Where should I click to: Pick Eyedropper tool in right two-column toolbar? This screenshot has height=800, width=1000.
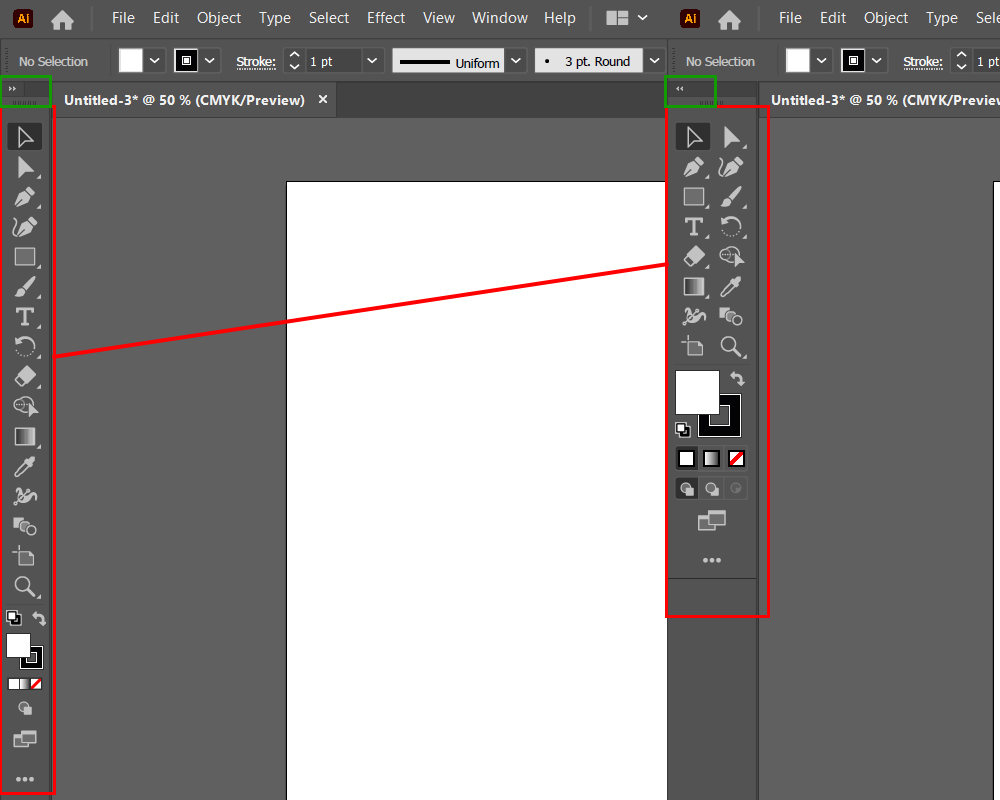coord(731,287)
